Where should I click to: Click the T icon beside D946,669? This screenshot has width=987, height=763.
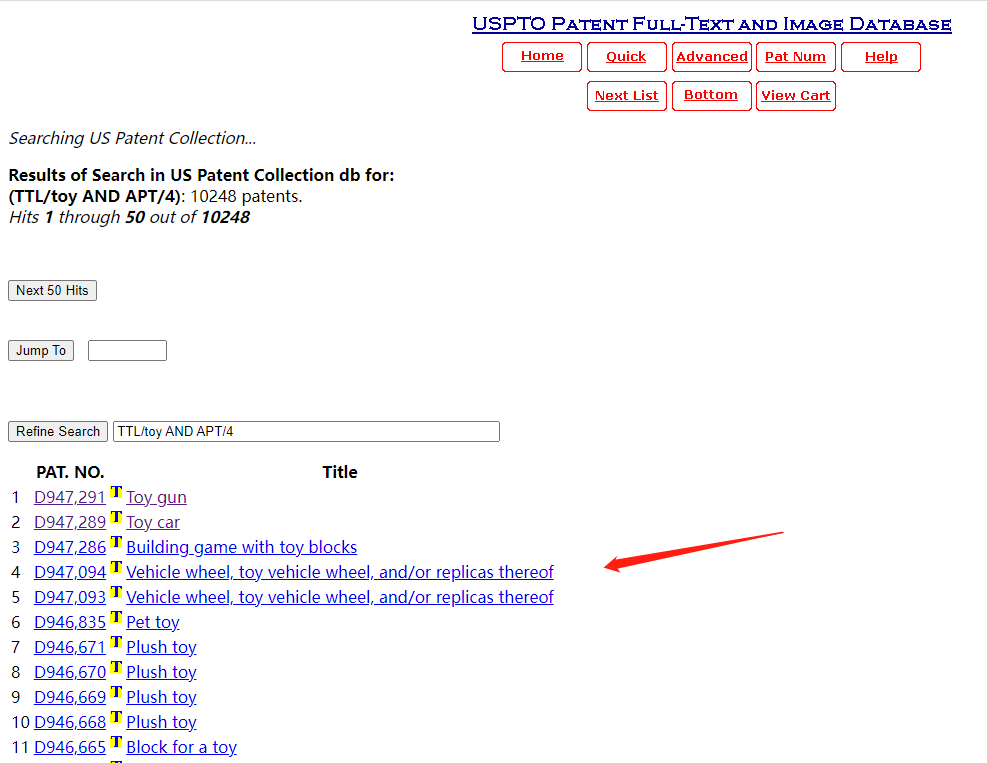[116, 692]
